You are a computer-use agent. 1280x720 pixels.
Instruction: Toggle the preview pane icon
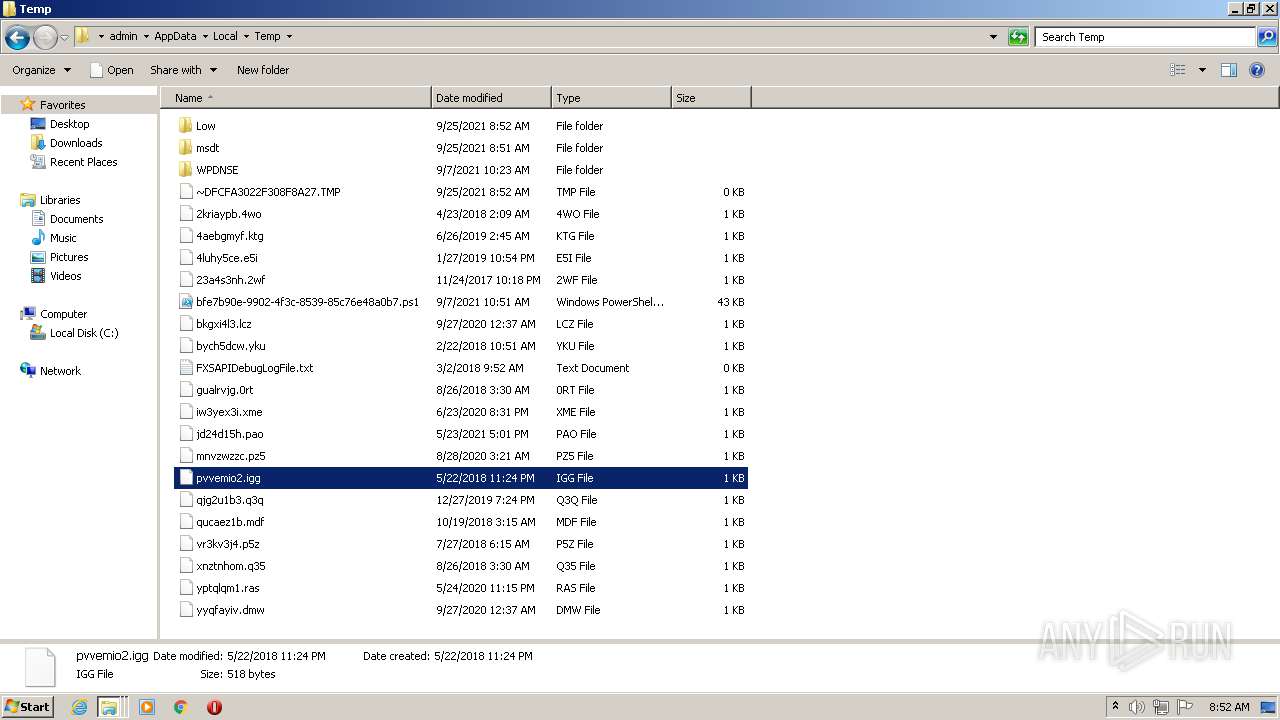(1229, 70)
